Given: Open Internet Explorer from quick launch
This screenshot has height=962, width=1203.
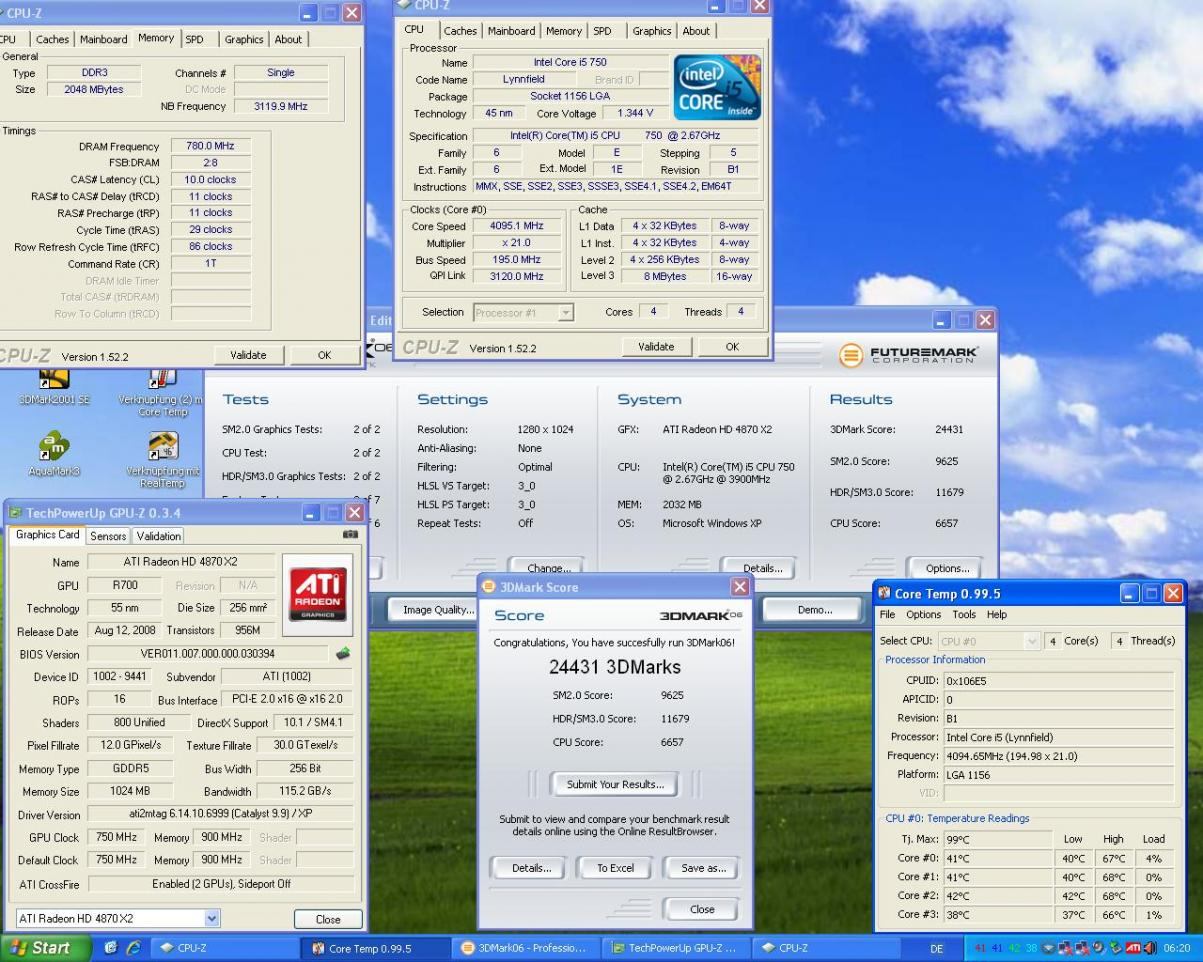Looking at the screenshot, I should (133, 948).
